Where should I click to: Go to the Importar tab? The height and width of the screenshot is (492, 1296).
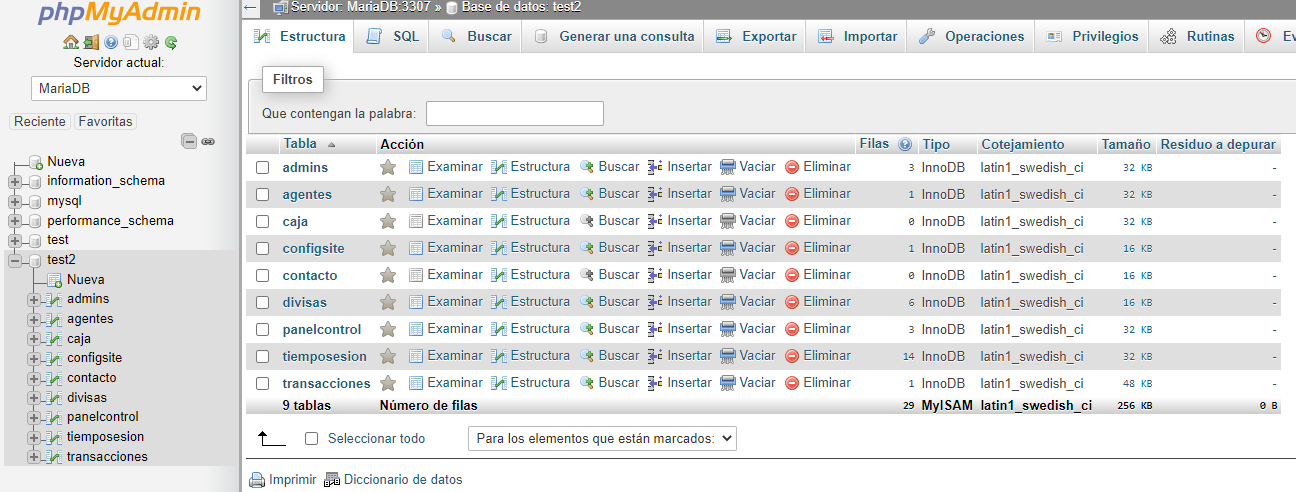(x=858, y=36)
